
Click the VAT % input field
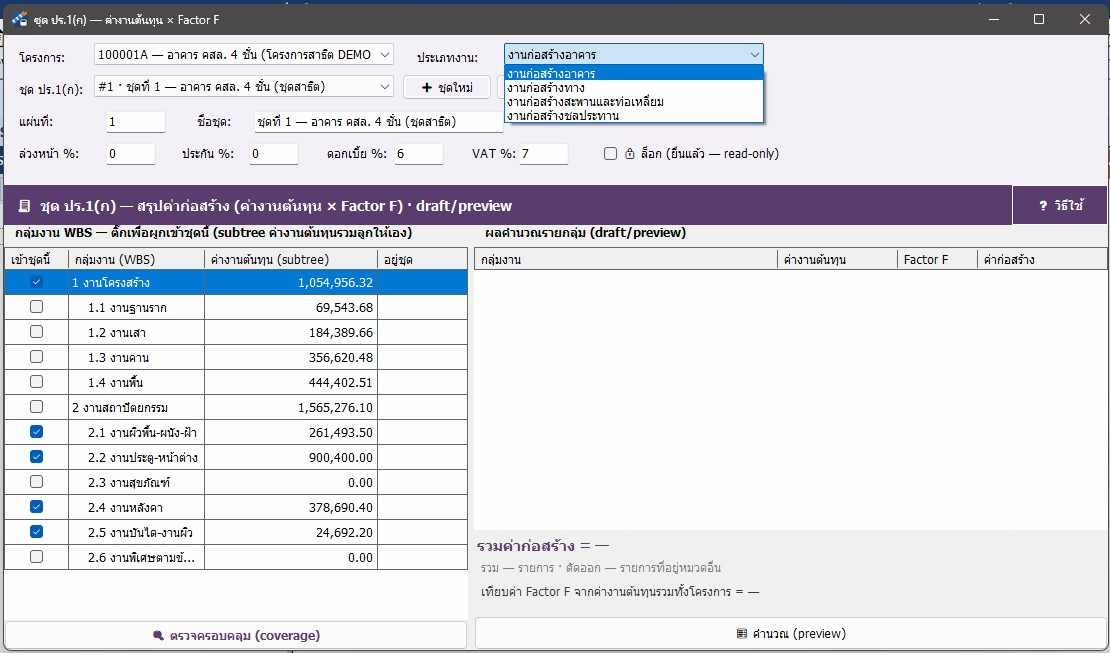[x=544, y=154]
